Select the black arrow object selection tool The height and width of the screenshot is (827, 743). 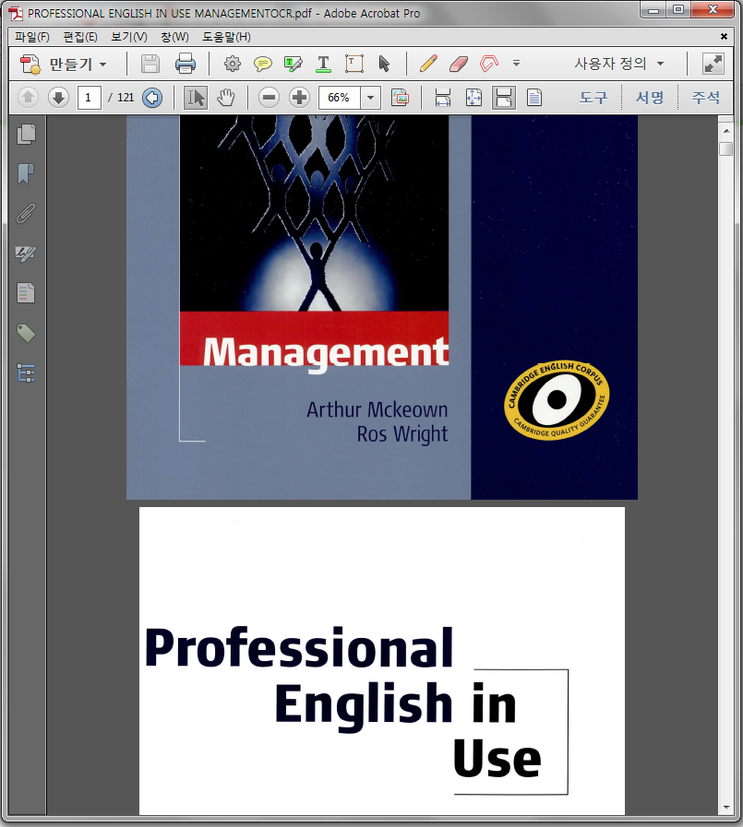pyautogui.click(x=384, y=64)
